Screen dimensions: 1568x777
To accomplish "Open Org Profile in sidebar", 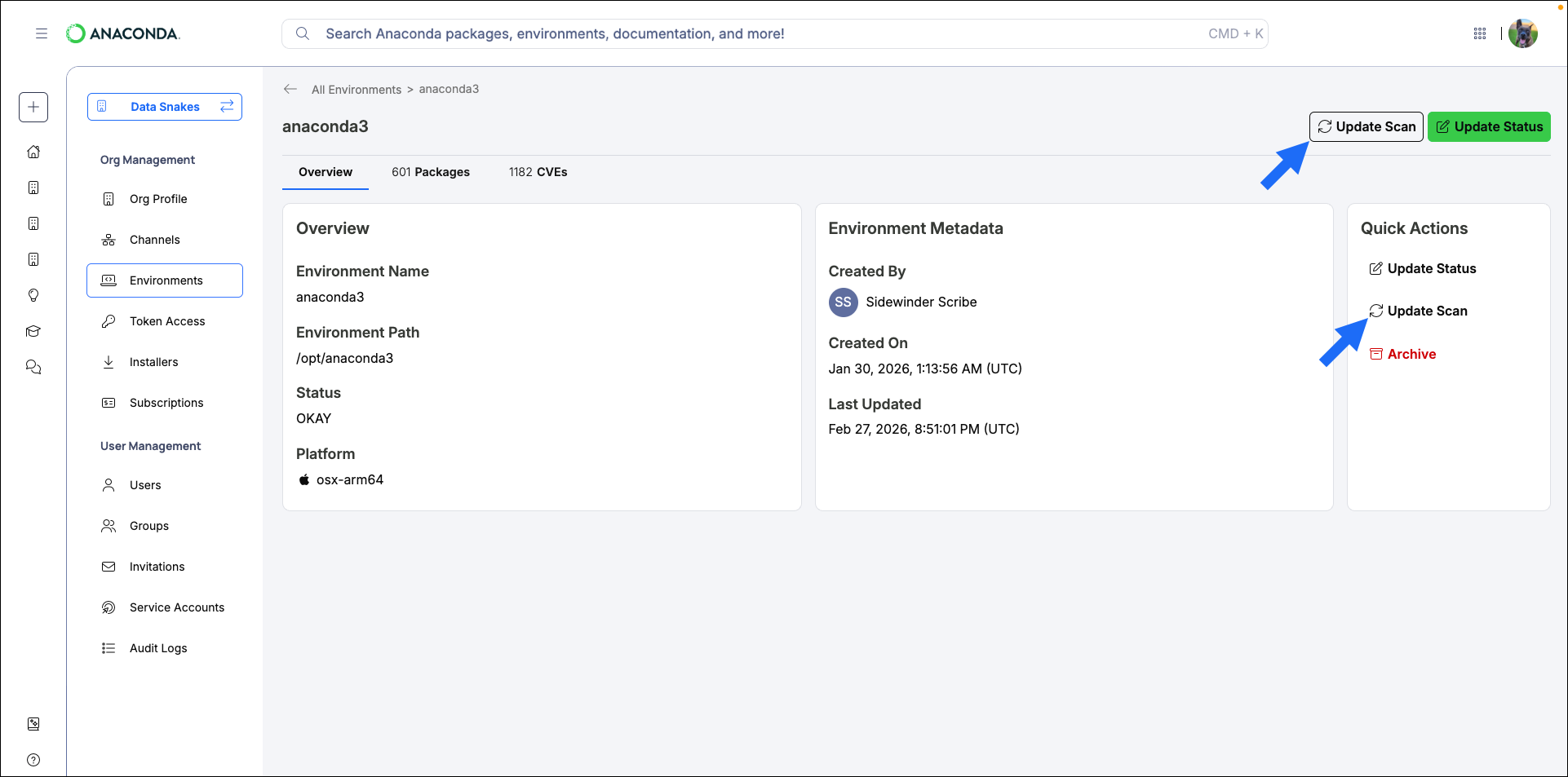I will click(x=165, y=199).
